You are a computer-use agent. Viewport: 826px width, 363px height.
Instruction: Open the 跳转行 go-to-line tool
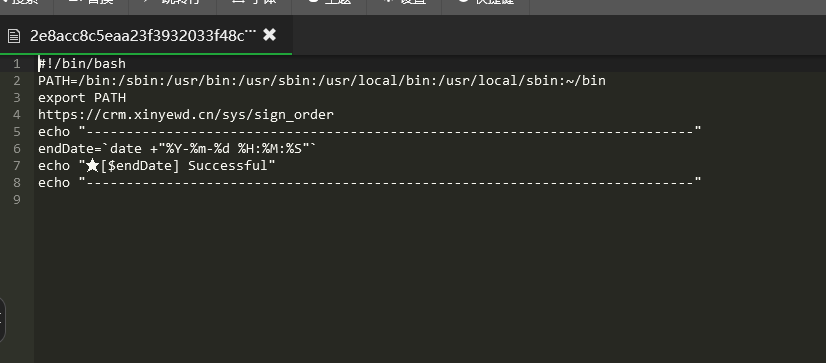(173, 3)
